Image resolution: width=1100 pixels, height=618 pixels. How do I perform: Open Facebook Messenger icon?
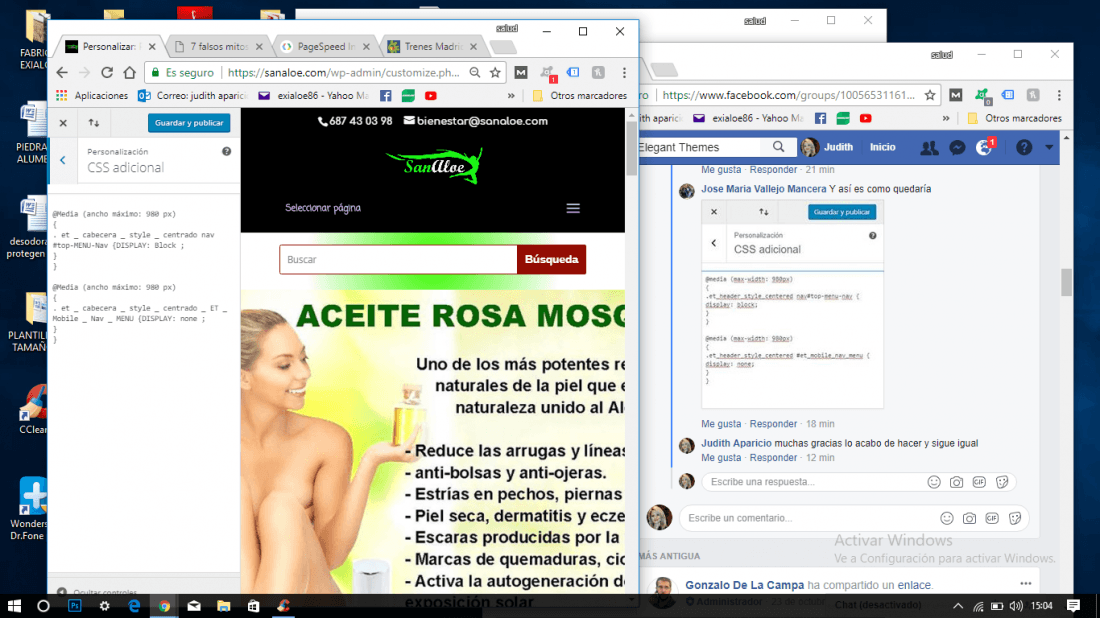957,147
